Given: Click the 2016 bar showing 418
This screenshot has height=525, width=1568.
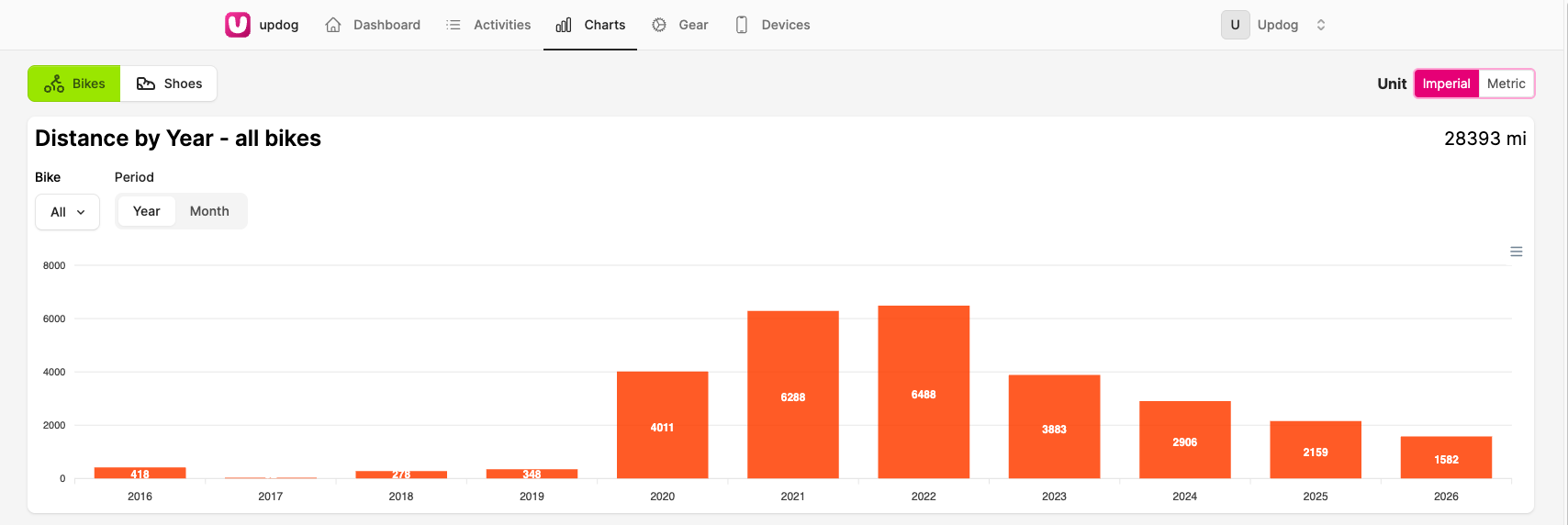Looking at the screenshot, I should coord(140,473).
